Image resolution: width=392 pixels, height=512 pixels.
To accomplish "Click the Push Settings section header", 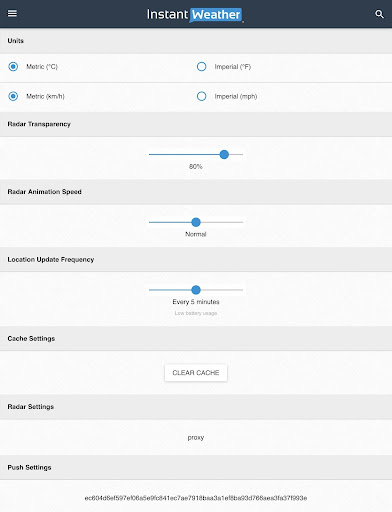I will click(x=196, y=467).
